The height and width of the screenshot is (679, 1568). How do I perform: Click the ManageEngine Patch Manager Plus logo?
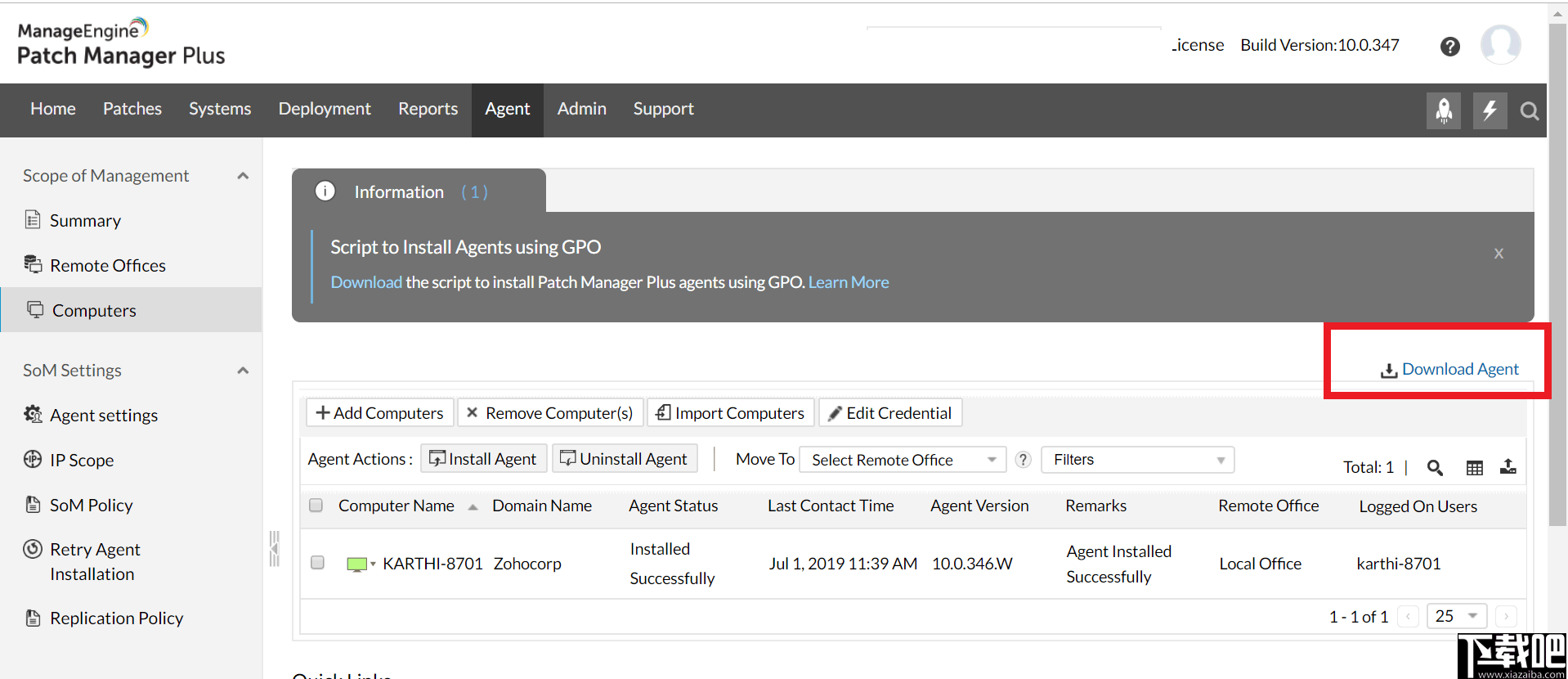pos(121,43)
